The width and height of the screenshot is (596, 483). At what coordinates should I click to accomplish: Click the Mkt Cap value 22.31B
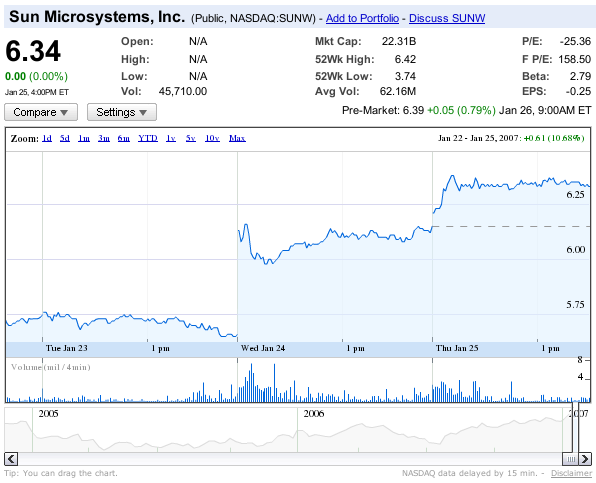pyautogui.click(x=399, y=41)
